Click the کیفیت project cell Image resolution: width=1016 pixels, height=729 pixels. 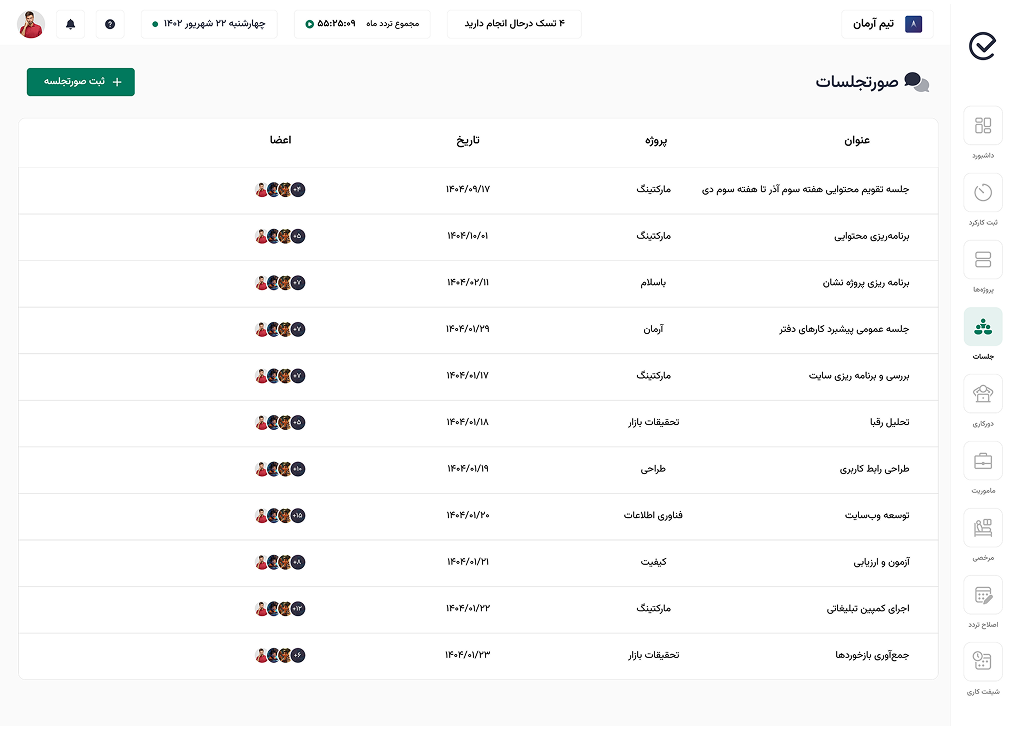point(653,562)
